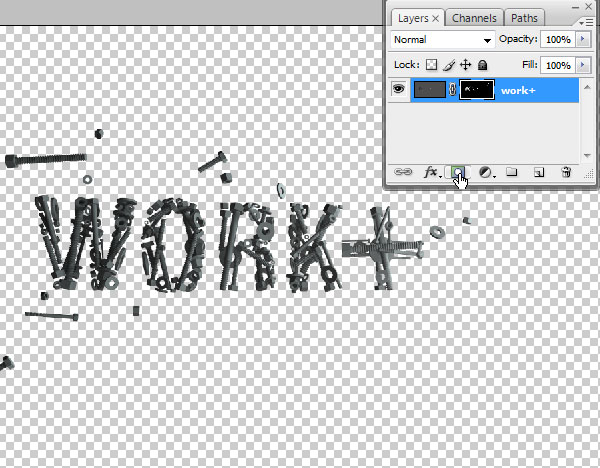
Task: Lock transparent pixels
Action: click(431, 65)
